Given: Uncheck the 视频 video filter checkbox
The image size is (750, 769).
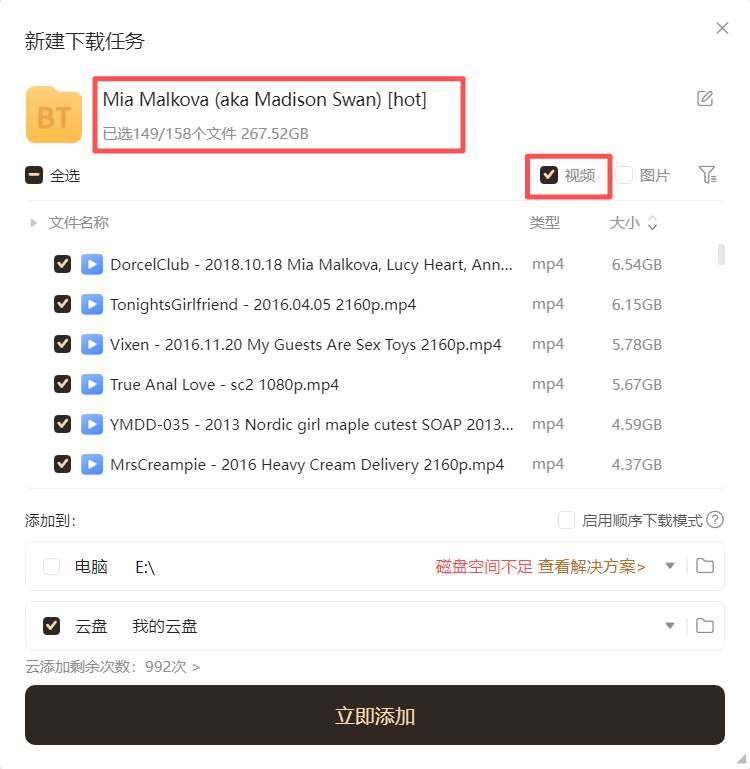Looking at the screenshot, I should point(548,175).
